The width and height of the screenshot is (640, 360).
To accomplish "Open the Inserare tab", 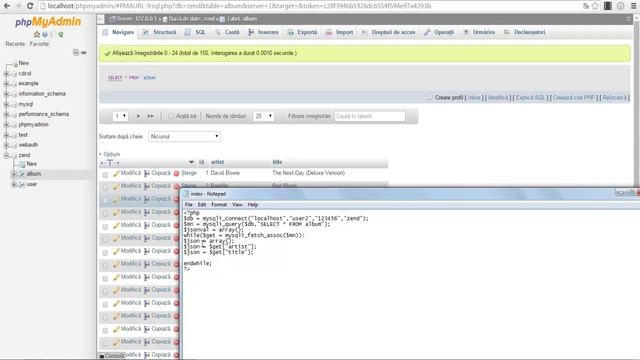I will [x=263, y=32].
